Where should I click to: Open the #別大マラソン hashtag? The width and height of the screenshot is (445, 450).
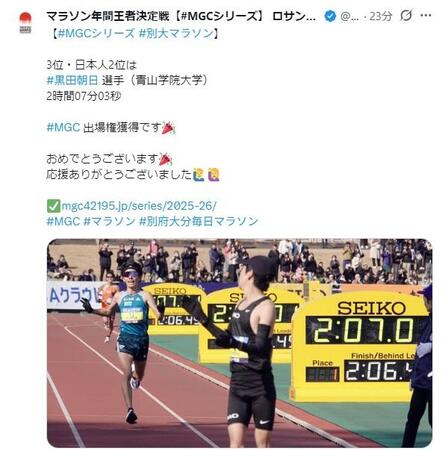pyautogui.click(x=176, y=34)
